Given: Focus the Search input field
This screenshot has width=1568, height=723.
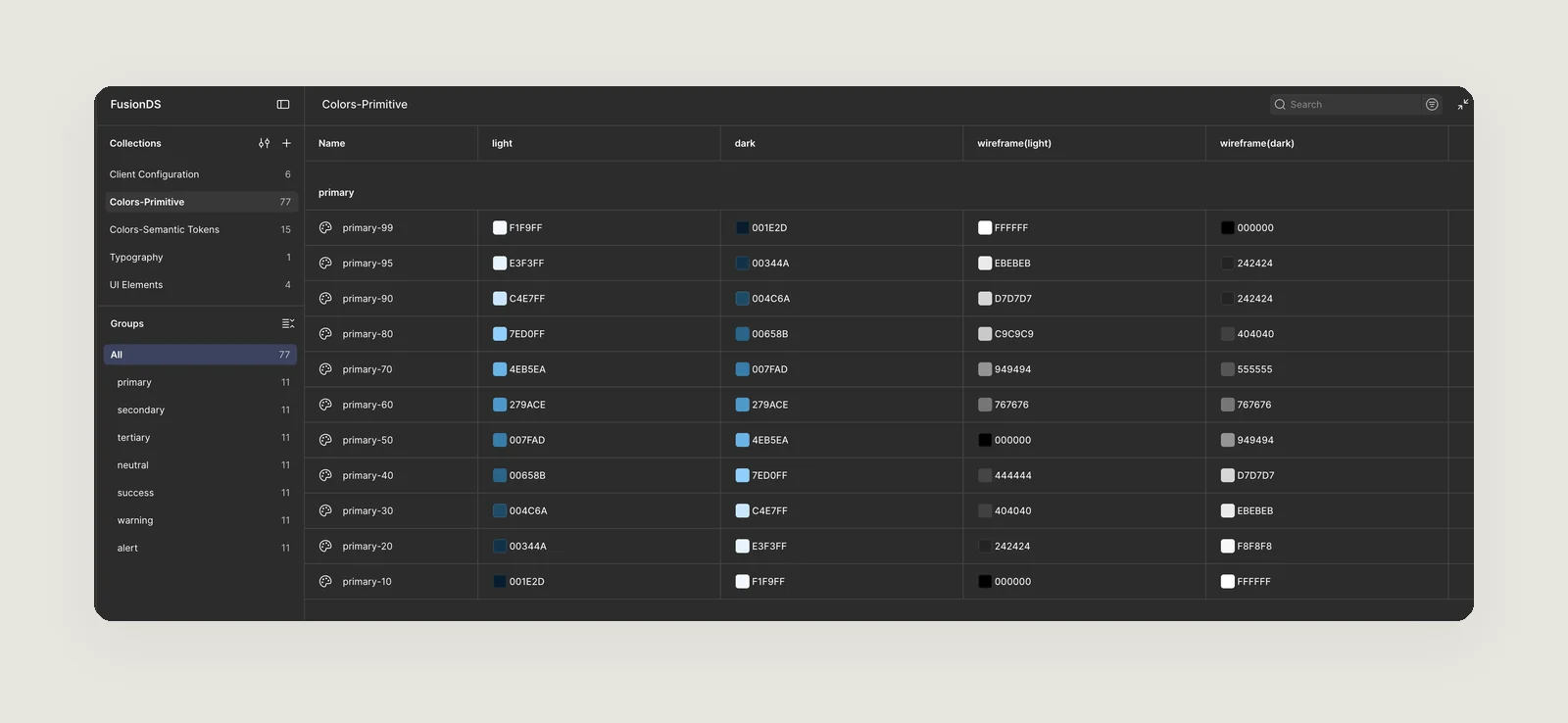Looking at the screenshot, I should pos(1355,105).
